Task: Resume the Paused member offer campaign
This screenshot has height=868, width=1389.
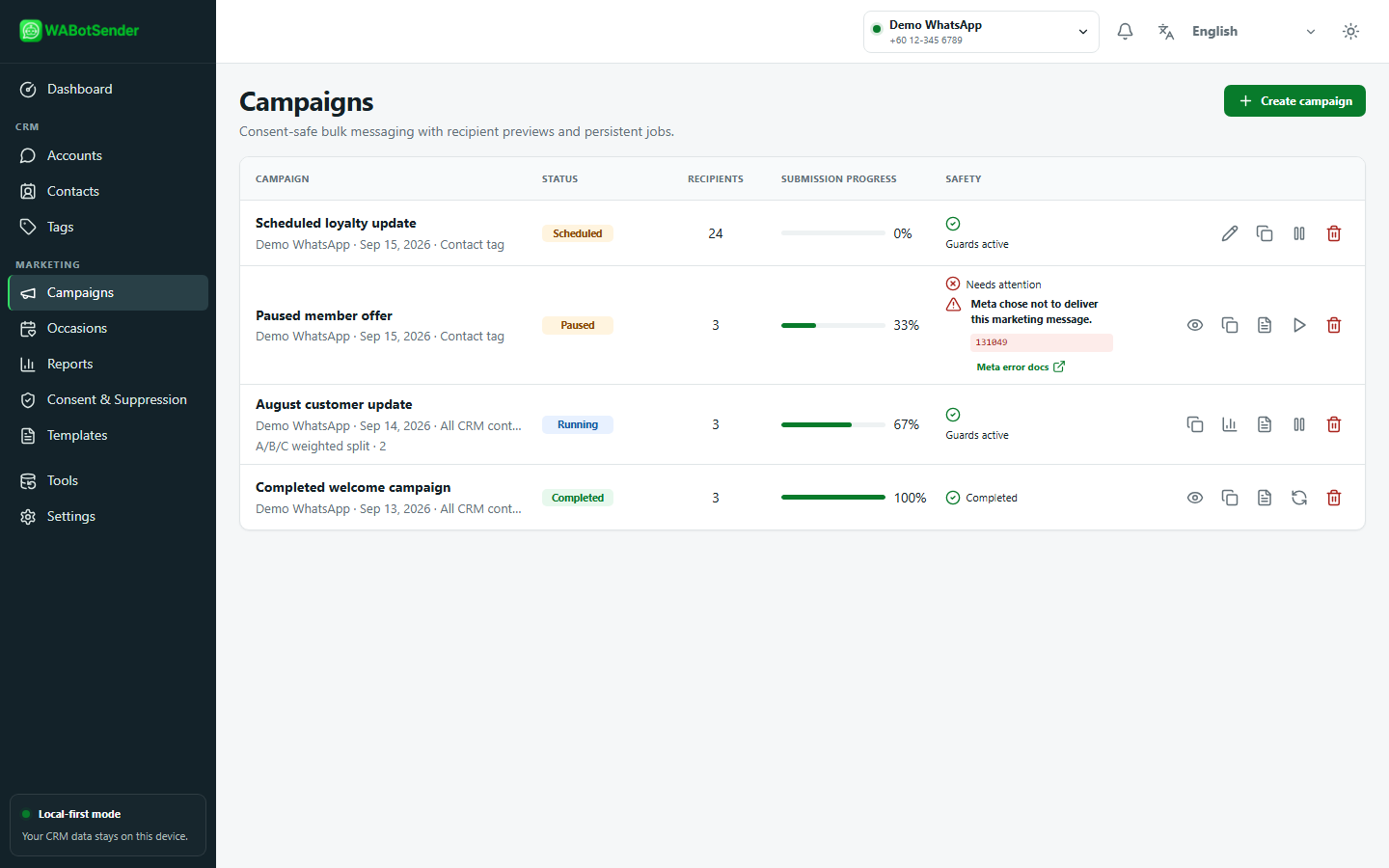Action: pyautogui.click(x=1299, y=325)
